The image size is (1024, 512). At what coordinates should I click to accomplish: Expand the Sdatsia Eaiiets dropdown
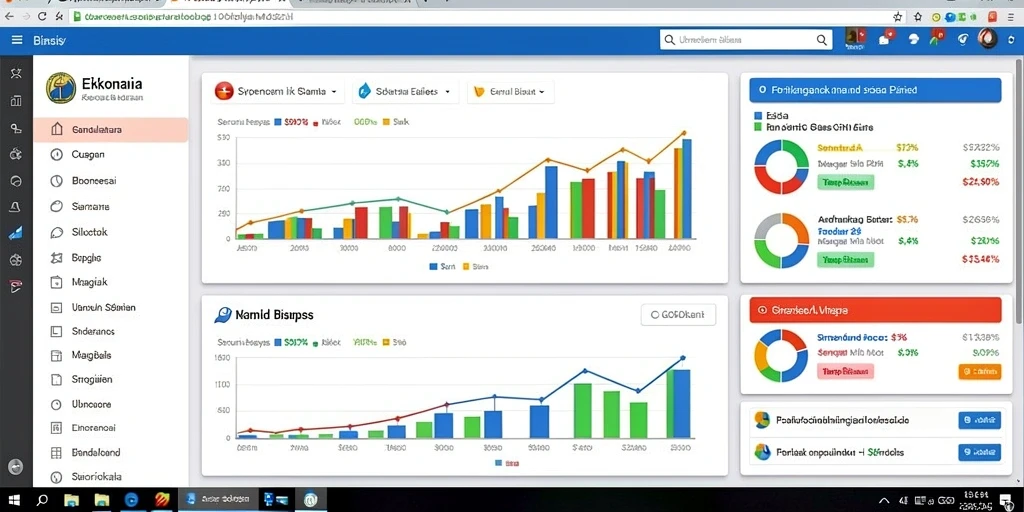pyautogui.click(x=405, y=92)
